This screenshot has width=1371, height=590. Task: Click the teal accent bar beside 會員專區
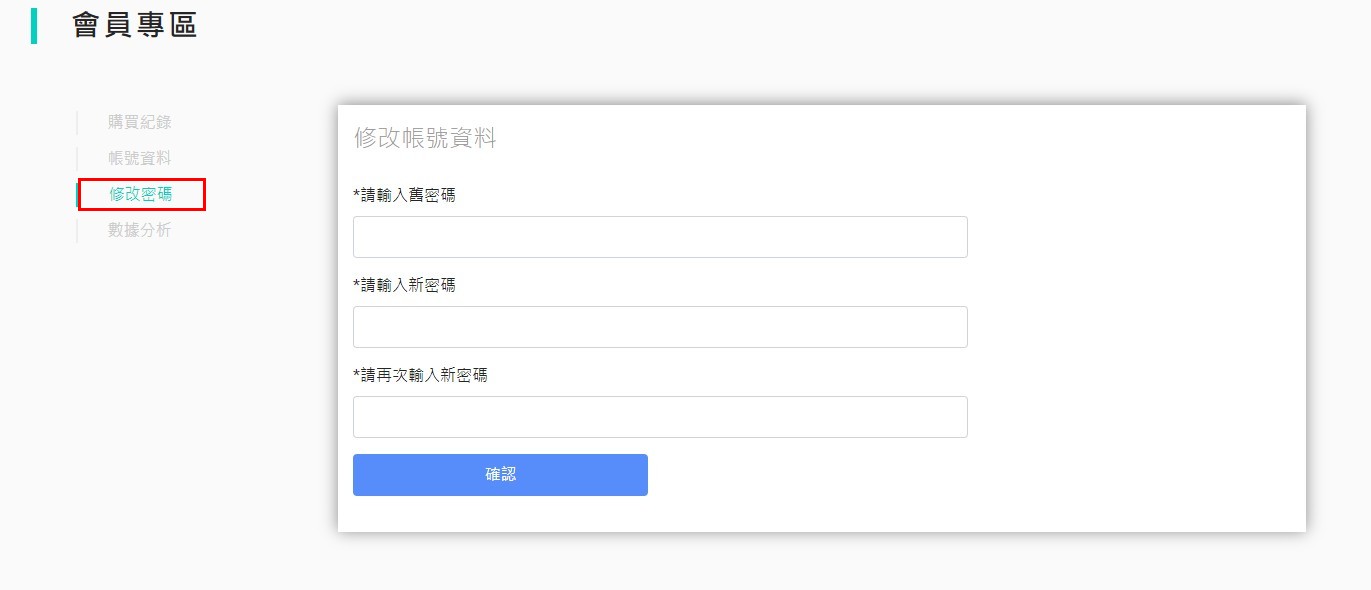click(34, 26)
